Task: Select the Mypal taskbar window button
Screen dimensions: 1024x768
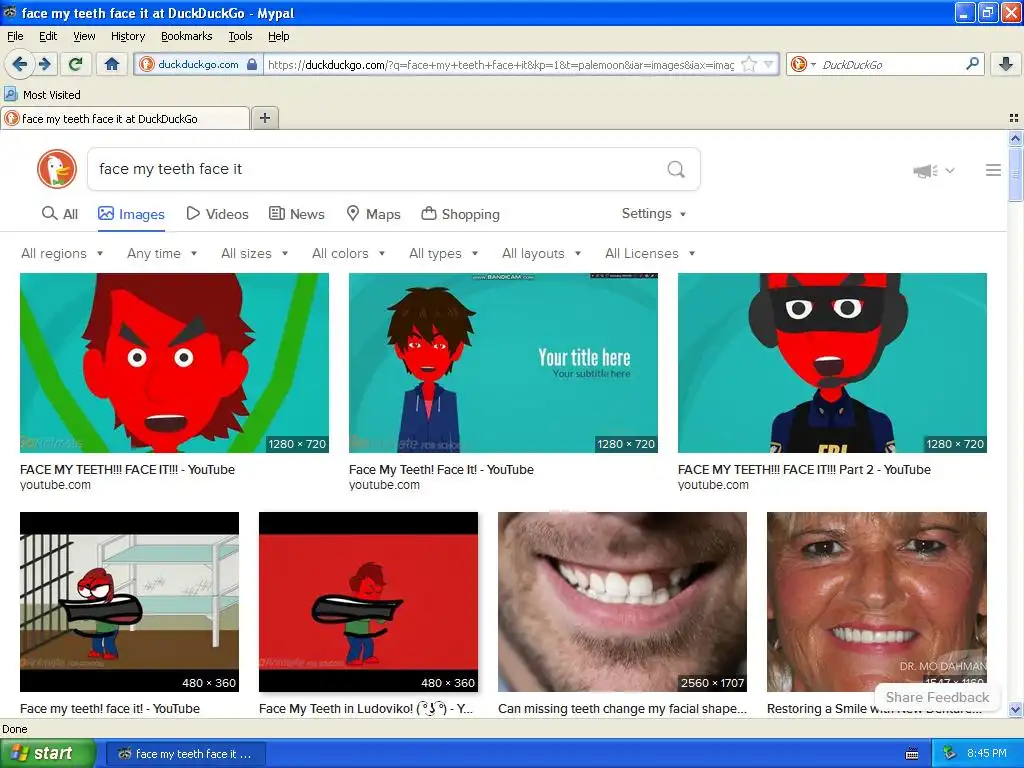Action: 185,754
